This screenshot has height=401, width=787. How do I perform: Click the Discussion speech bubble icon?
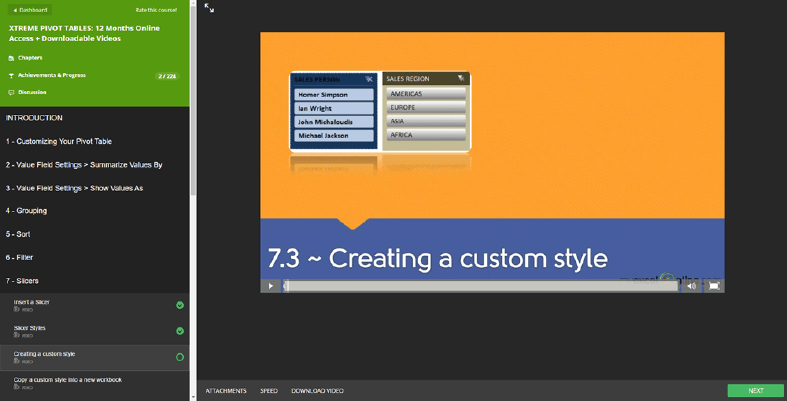point(11,93)
